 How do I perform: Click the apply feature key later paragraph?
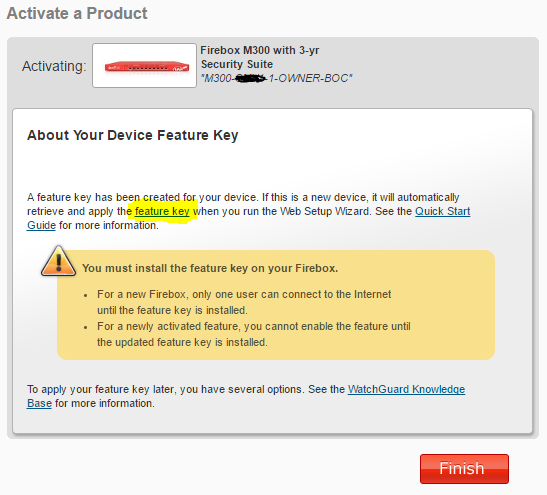pyautogui.click(x=246, y=396)
